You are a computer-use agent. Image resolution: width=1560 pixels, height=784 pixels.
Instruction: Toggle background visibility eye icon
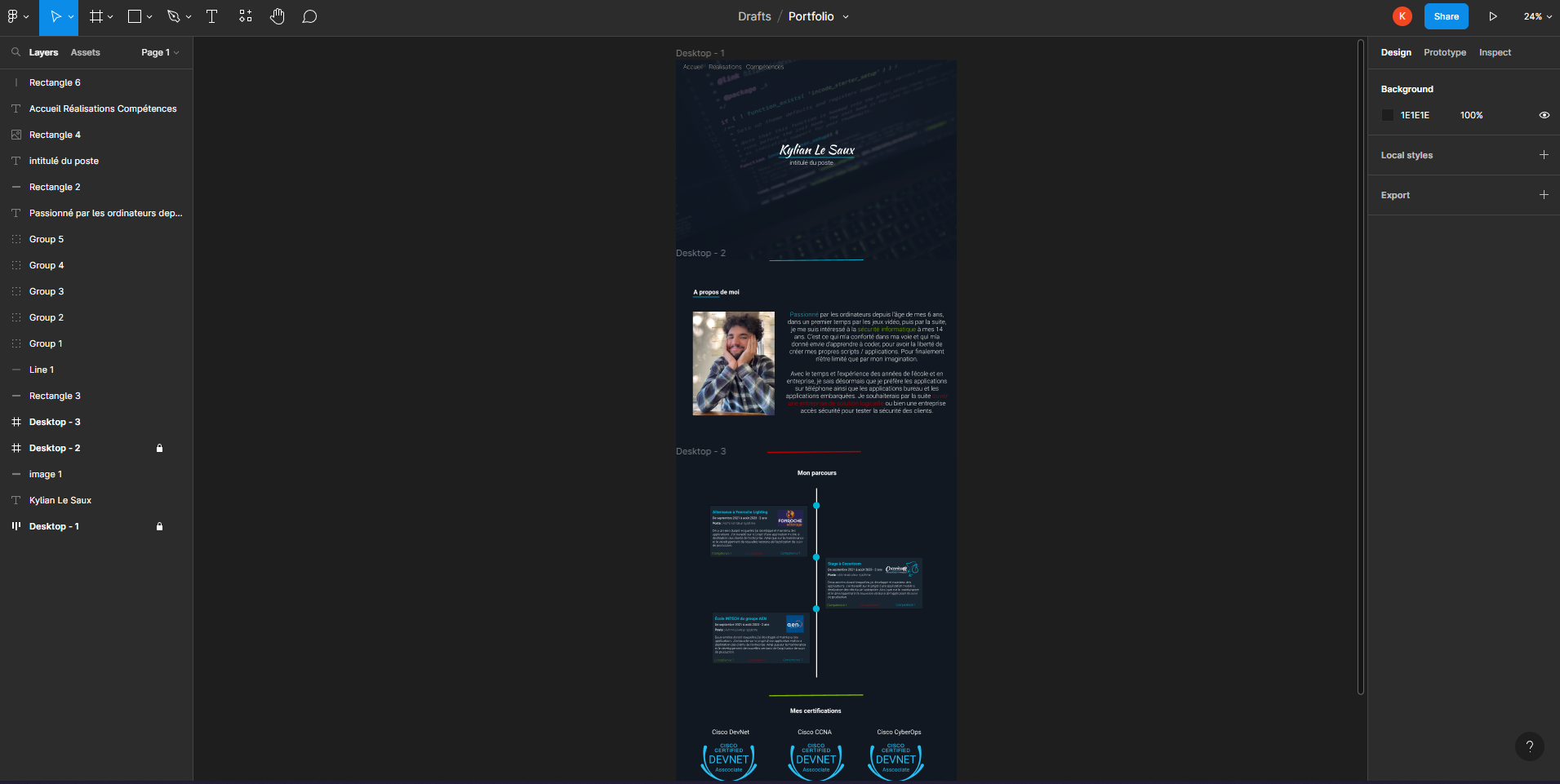[x=1544, y=115]
